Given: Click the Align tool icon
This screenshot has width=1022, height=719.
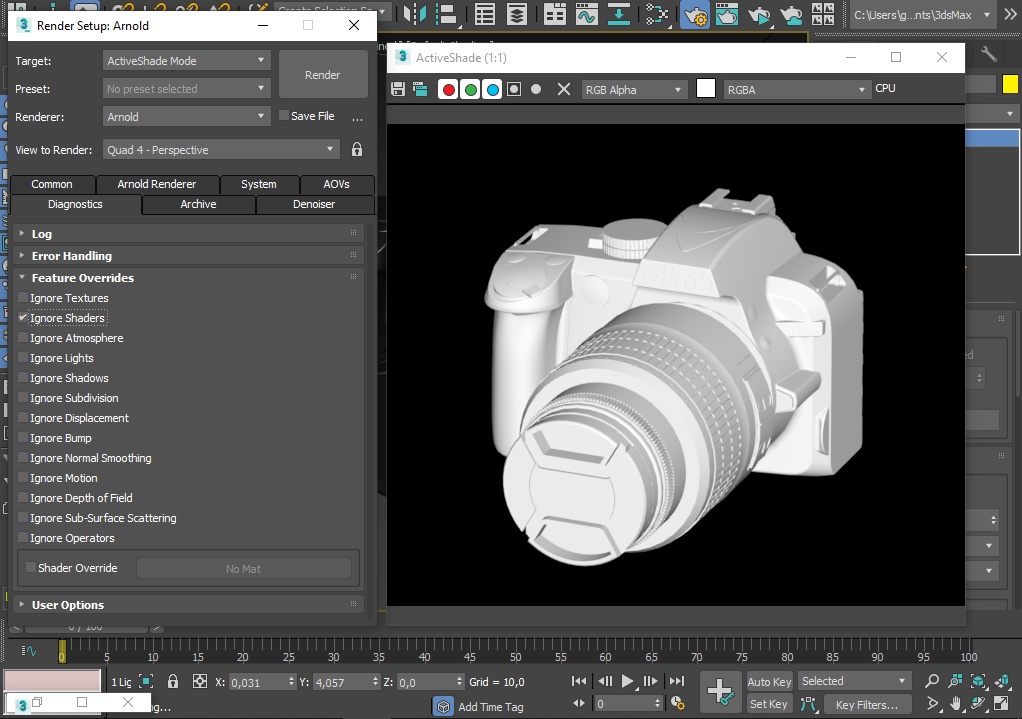Looking at the screenshot, I should pyautogui.click(x=447, y=14).
